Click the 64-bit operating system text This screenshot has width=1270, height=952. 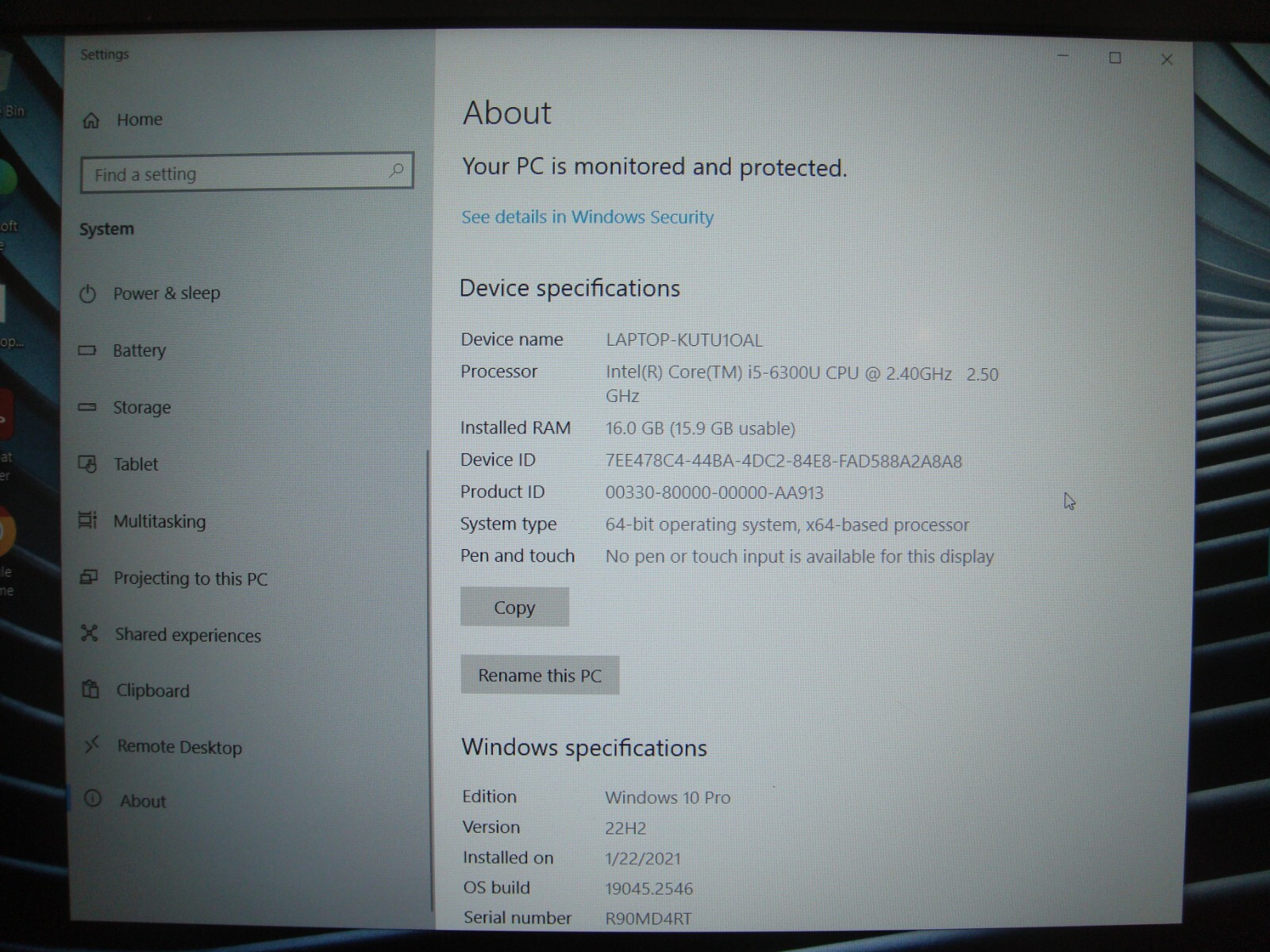787,524
